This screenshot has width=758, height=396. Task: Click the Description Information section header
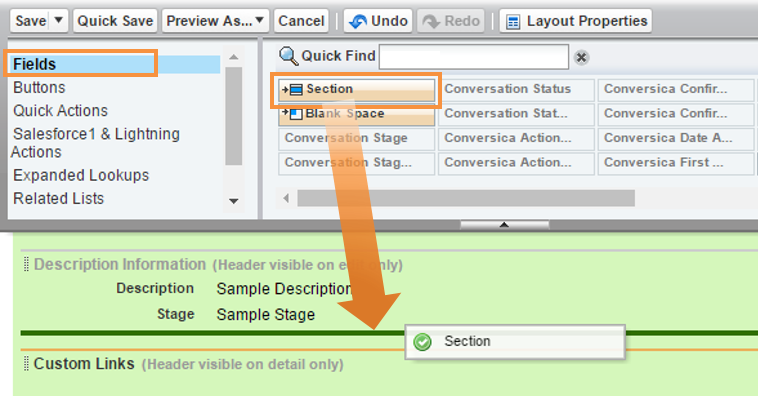tap(120, 264)
